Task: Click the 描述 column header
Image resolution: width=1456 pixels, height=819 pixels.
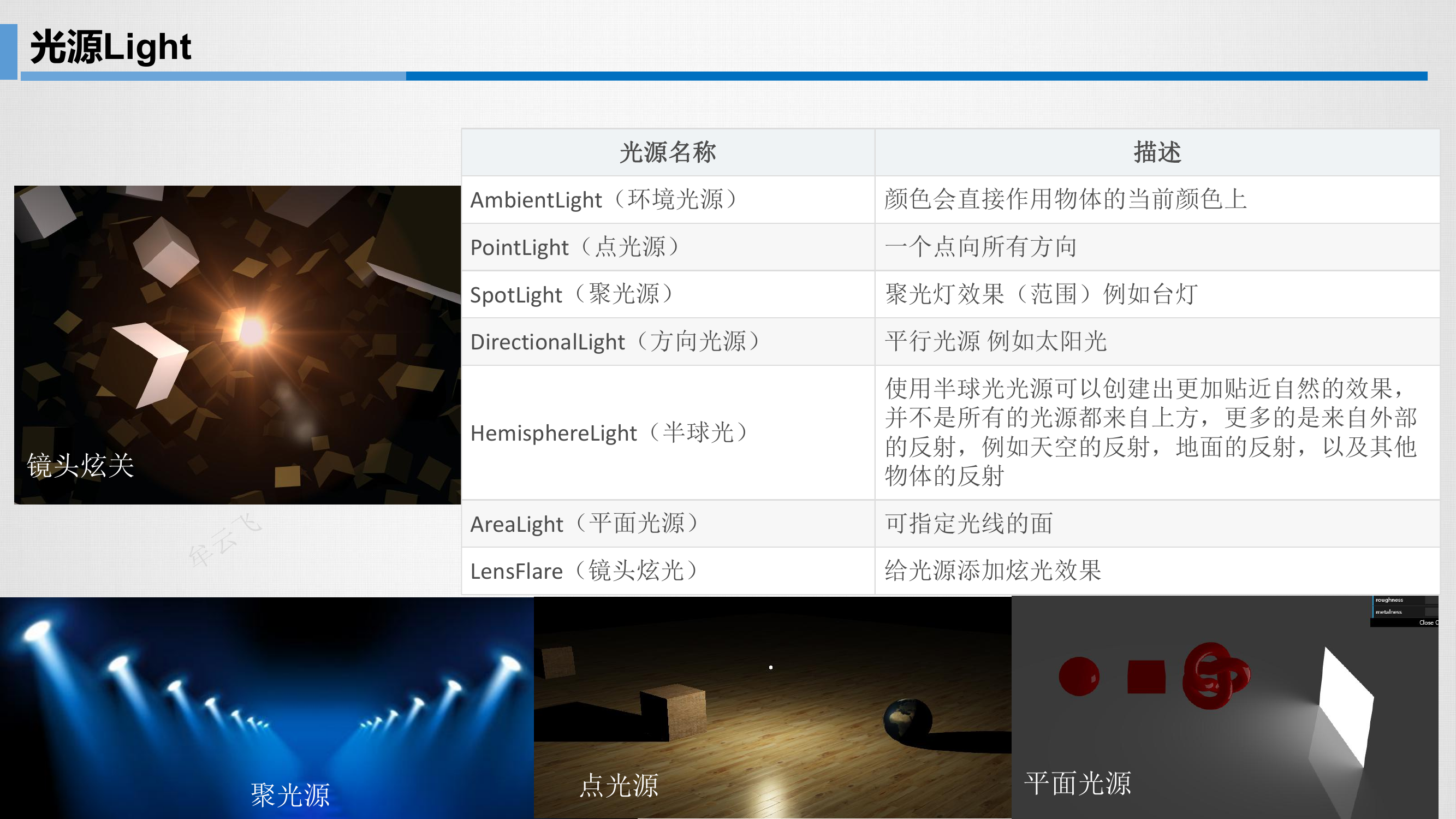Action: [x=1157, y=153]
